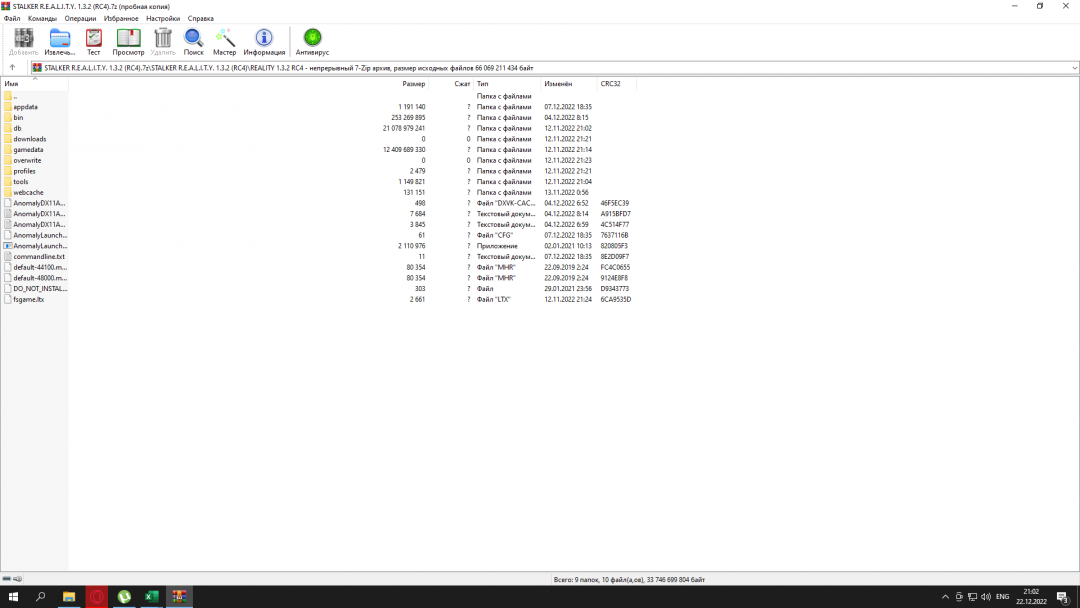This screenshot has height=608, width=1080.
Task: Open the Find (Поиск) magnifier tool
Action: 194,42
